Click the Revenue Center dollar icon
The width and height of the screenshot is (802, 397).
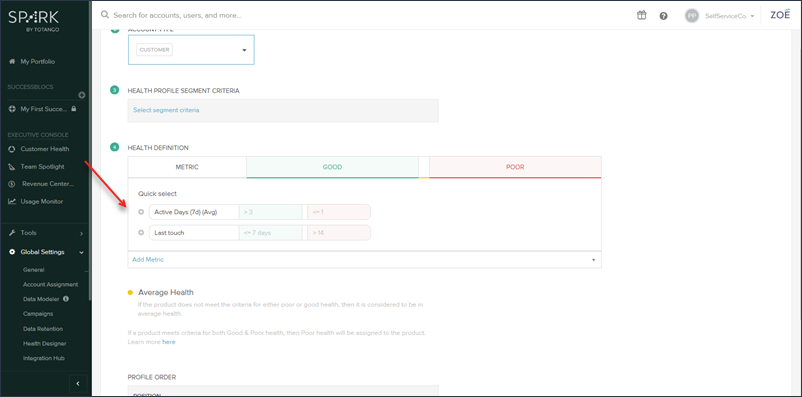pos(12,184)
